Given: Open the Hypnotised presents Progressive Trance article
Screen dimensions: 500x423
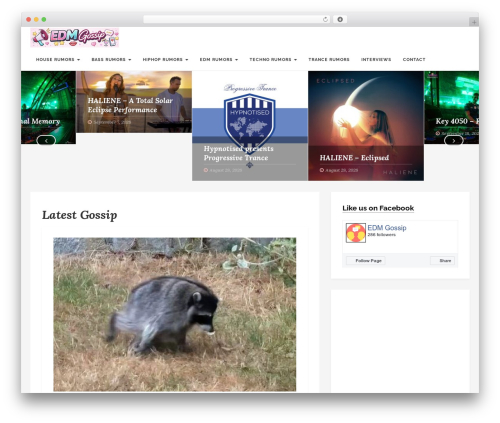Looking at the screenshot, I should tap(238, 153).
